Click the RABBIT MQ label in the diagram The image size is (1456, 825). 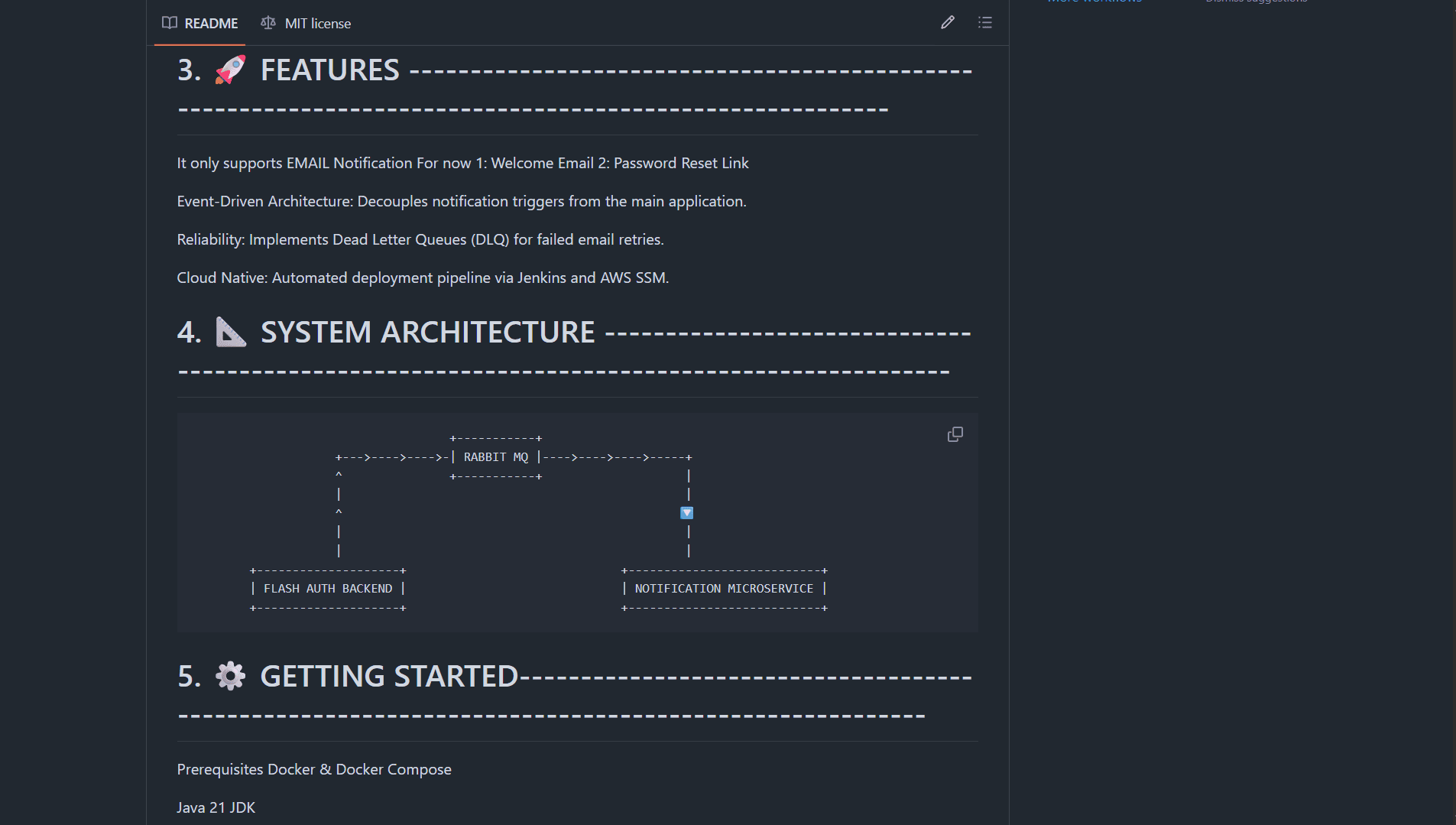495,456
